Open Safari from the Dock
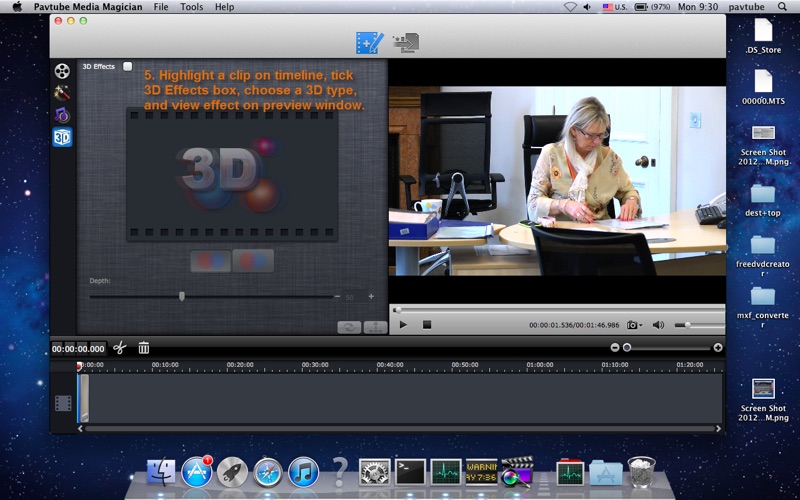This screenshot has height=500, width=800. (x=268, y=472)
